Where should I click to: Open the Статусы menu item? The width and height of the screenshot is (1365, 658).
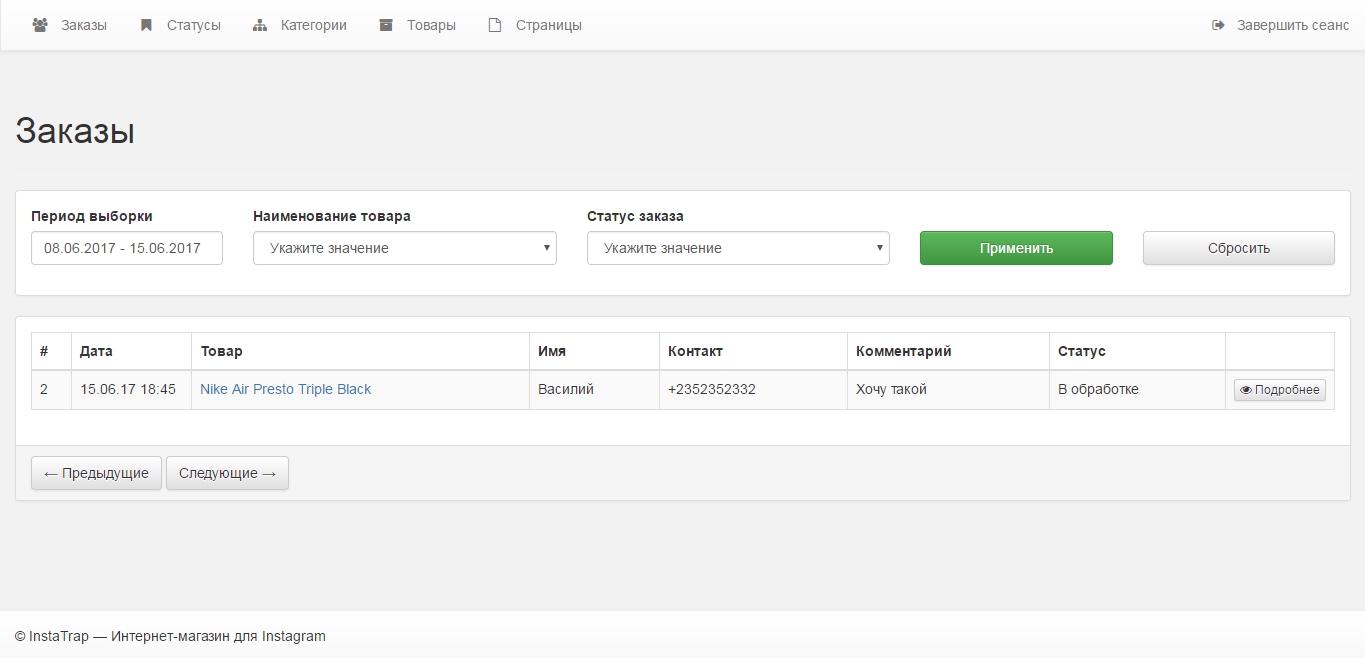194,25
